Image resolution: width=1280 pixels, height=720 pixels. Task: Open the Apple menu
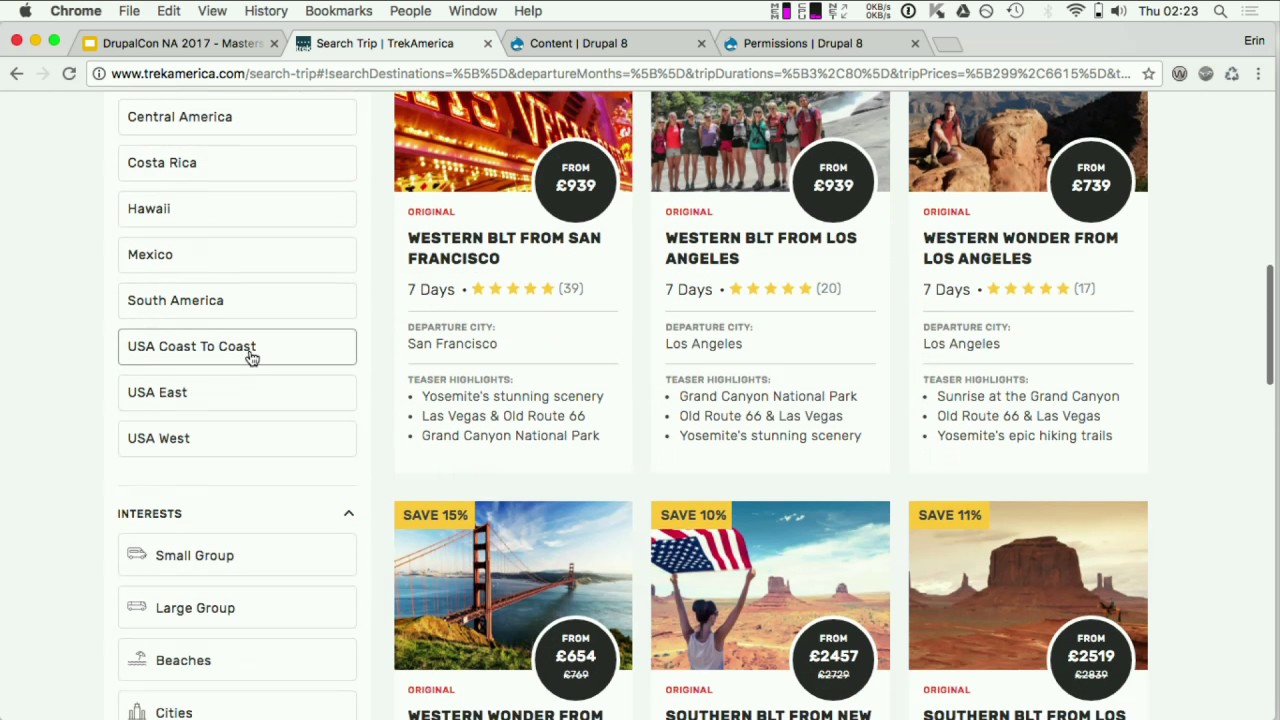25,11
